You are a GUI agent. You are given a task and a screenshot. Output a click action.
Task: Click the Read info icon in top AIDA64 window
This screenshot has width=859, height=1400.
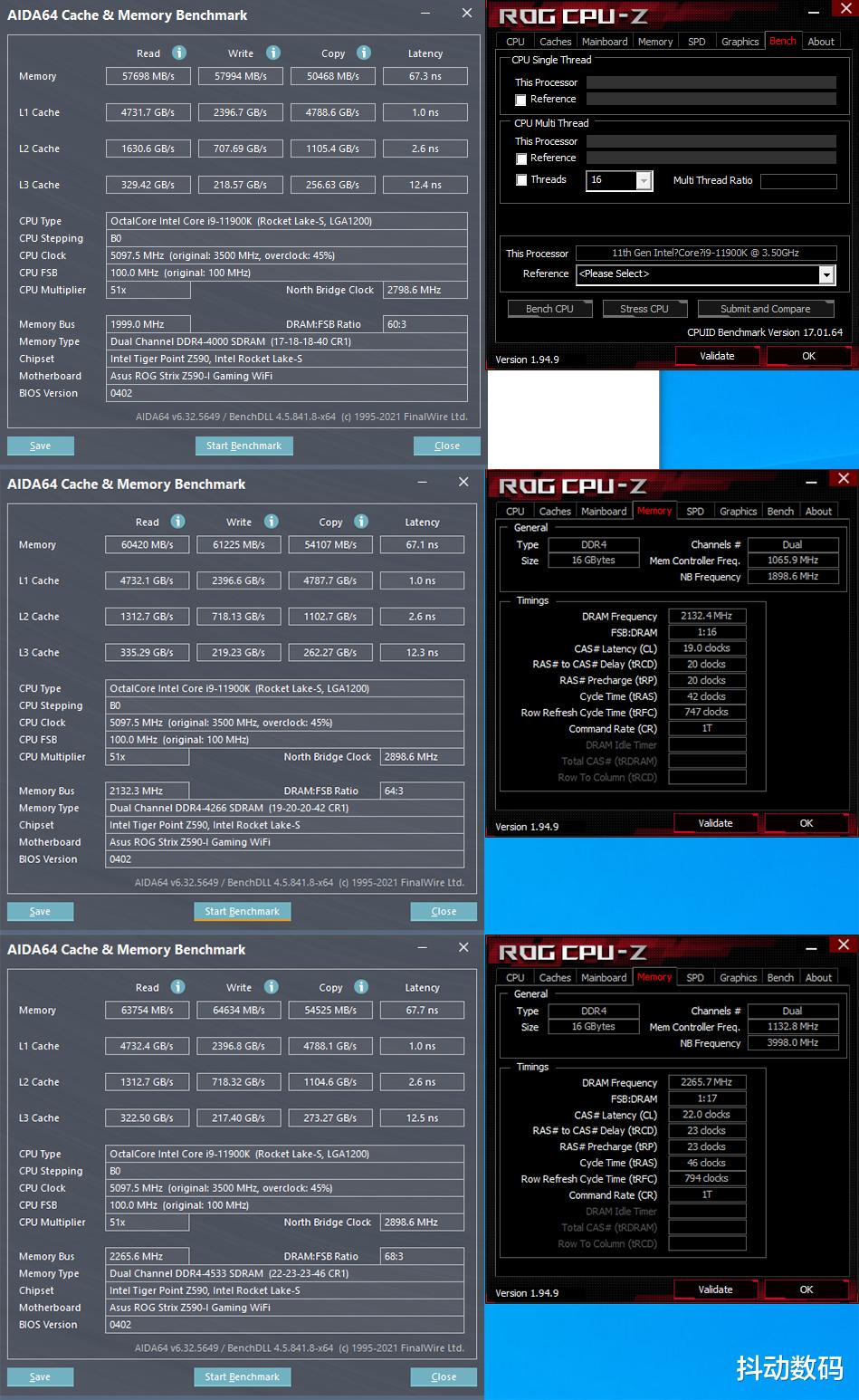(179, 53)
